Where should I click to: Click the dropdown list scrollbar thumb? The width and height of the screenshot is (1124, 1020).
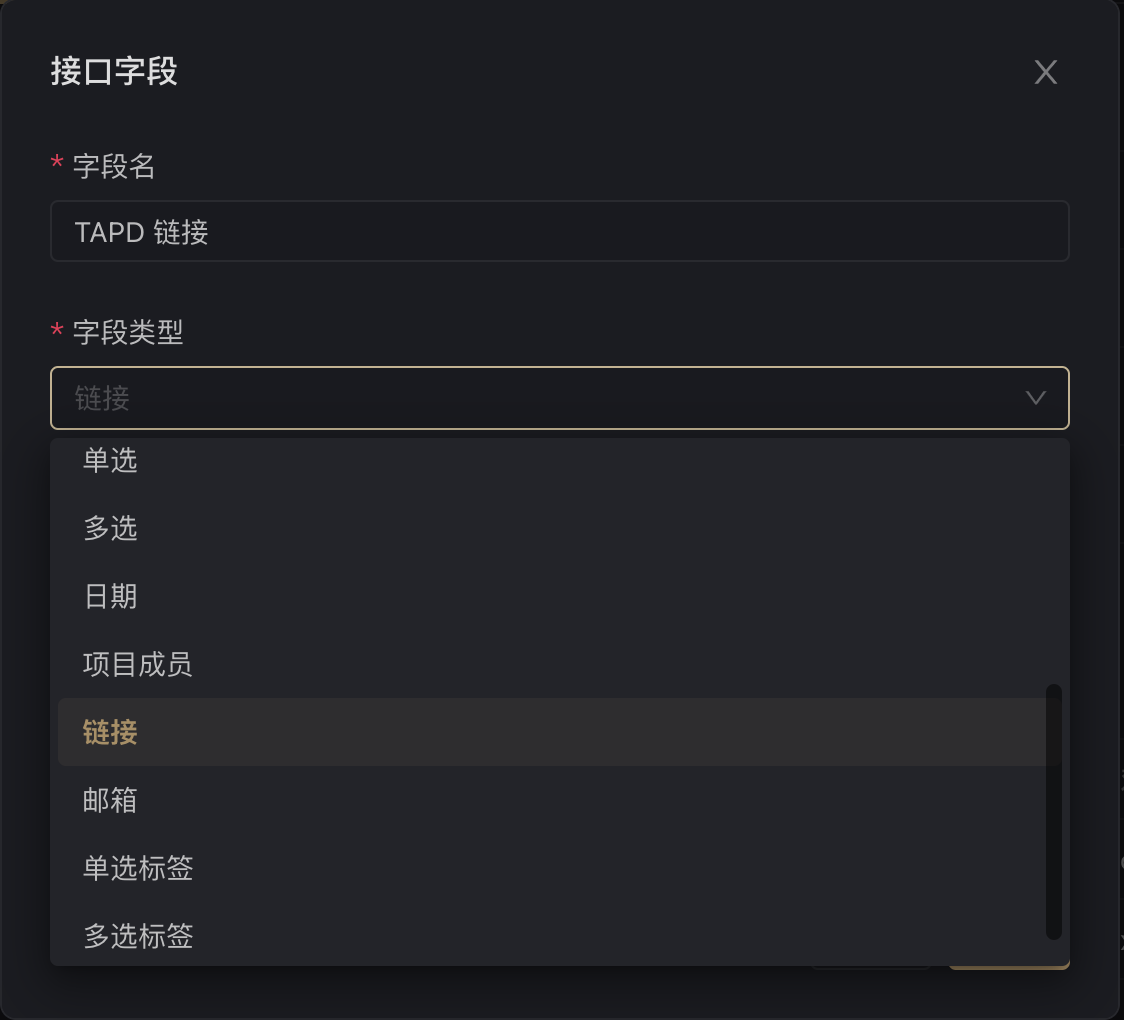(1053, 810)
